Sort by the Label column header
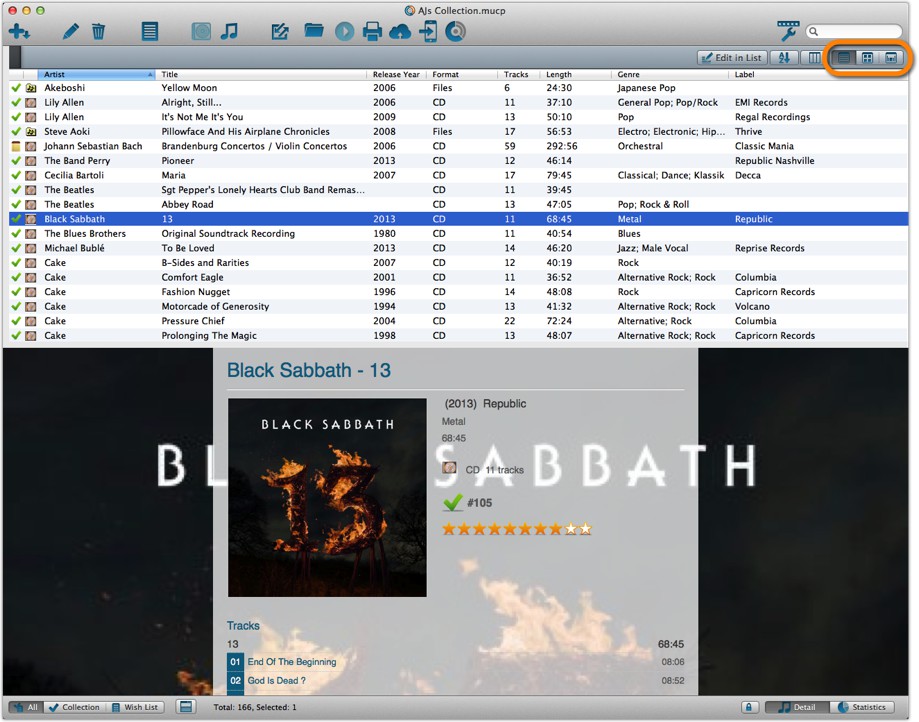The width and height of the screenshot is (919, 722). 819,74
